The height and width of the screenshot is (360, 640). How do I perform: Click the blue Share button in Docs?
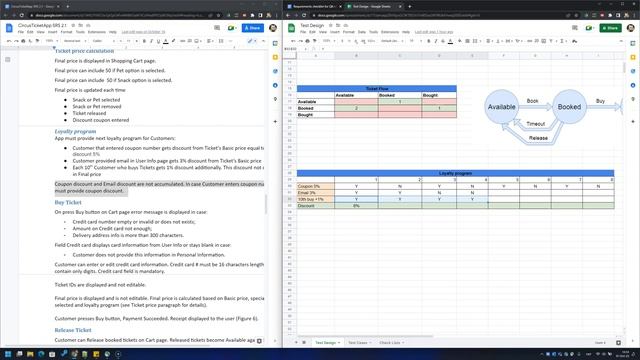tap(253, 28)
